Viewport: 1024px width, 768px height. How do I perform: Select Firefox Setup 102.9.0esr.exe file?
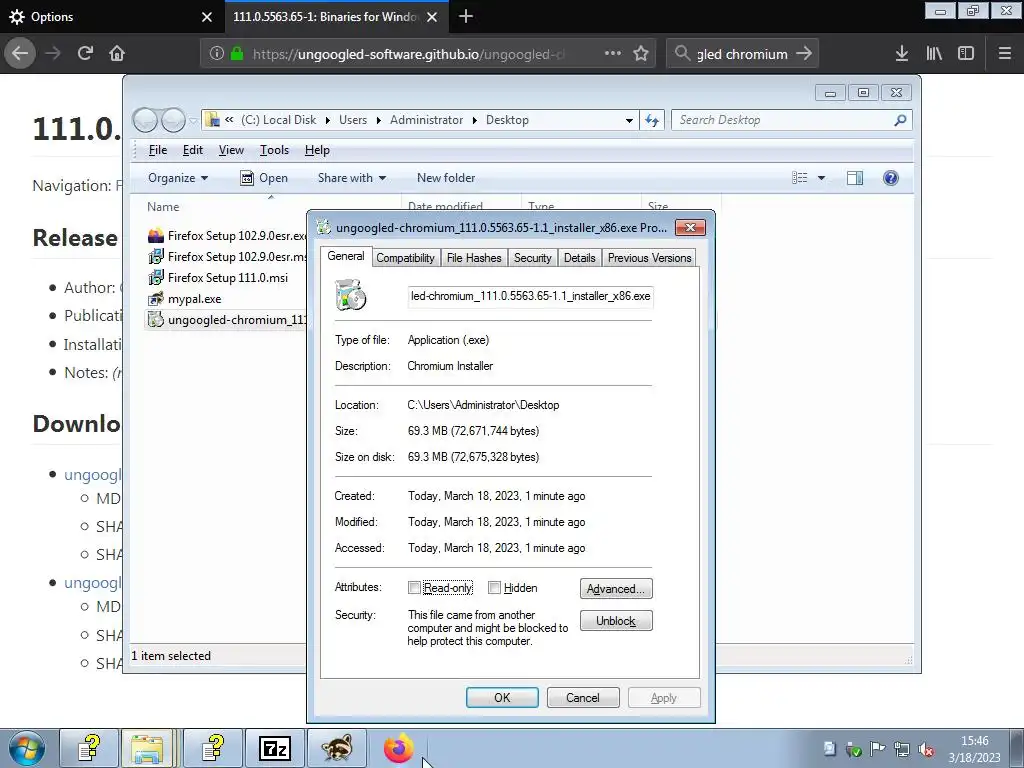click(227, 236)
